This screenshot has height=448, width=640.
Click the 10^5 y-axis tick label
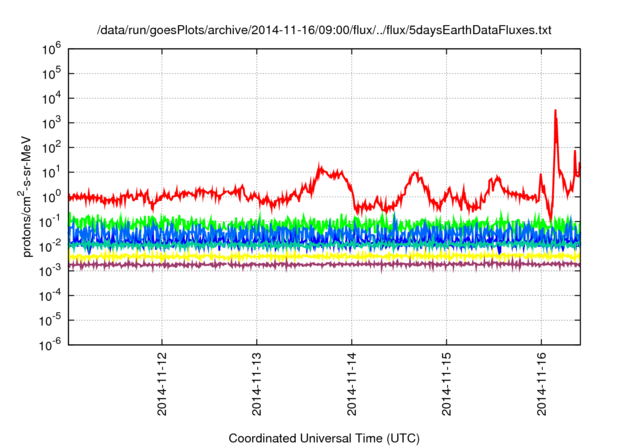51,74
